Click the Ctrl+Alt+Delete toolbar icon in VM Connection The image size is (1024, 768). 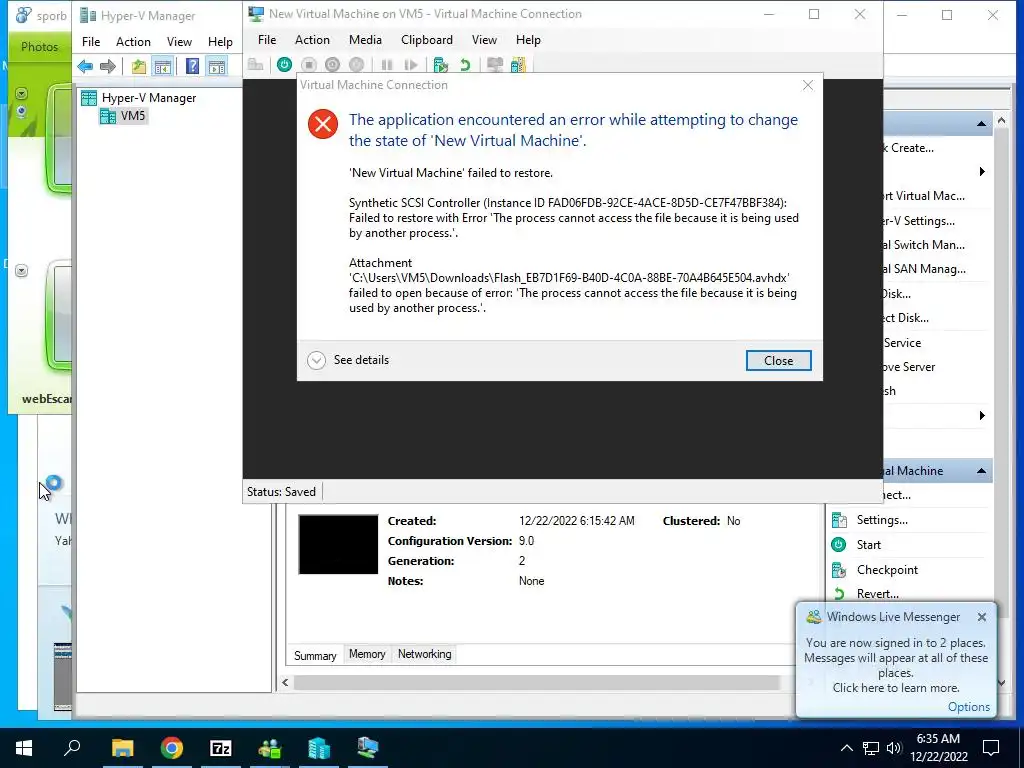(x=255, y=65)
